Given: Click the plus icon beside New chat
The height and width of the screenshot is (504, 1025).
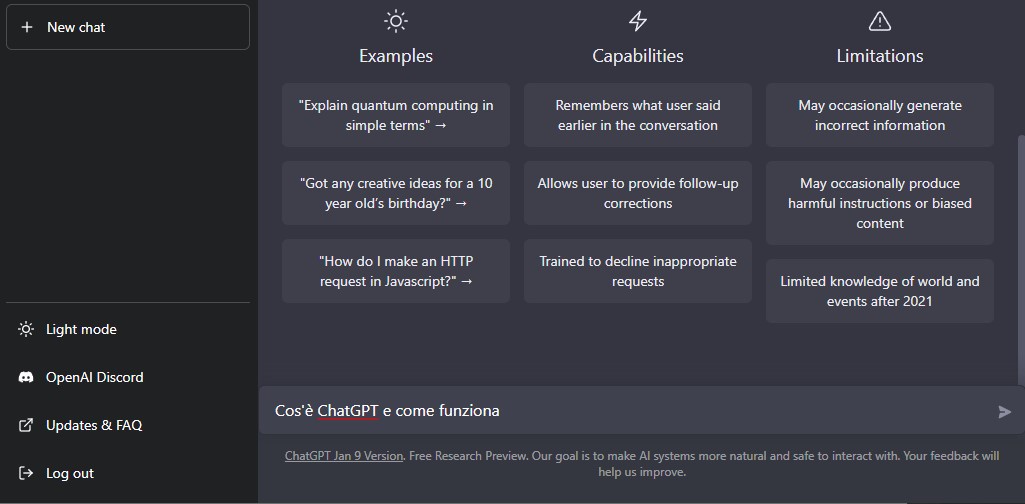Looking at the screenshot, I should coord(27,27).
